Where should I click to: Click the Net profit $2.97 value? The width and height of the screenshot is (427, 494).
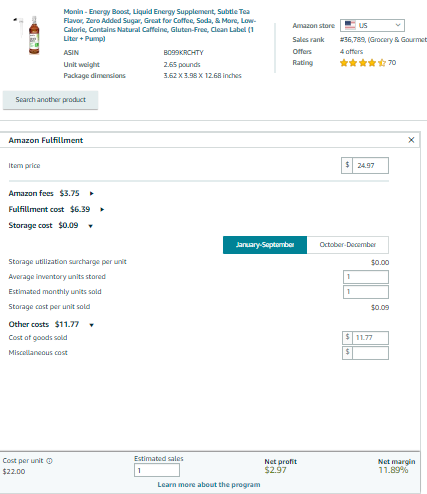(275, 470)
